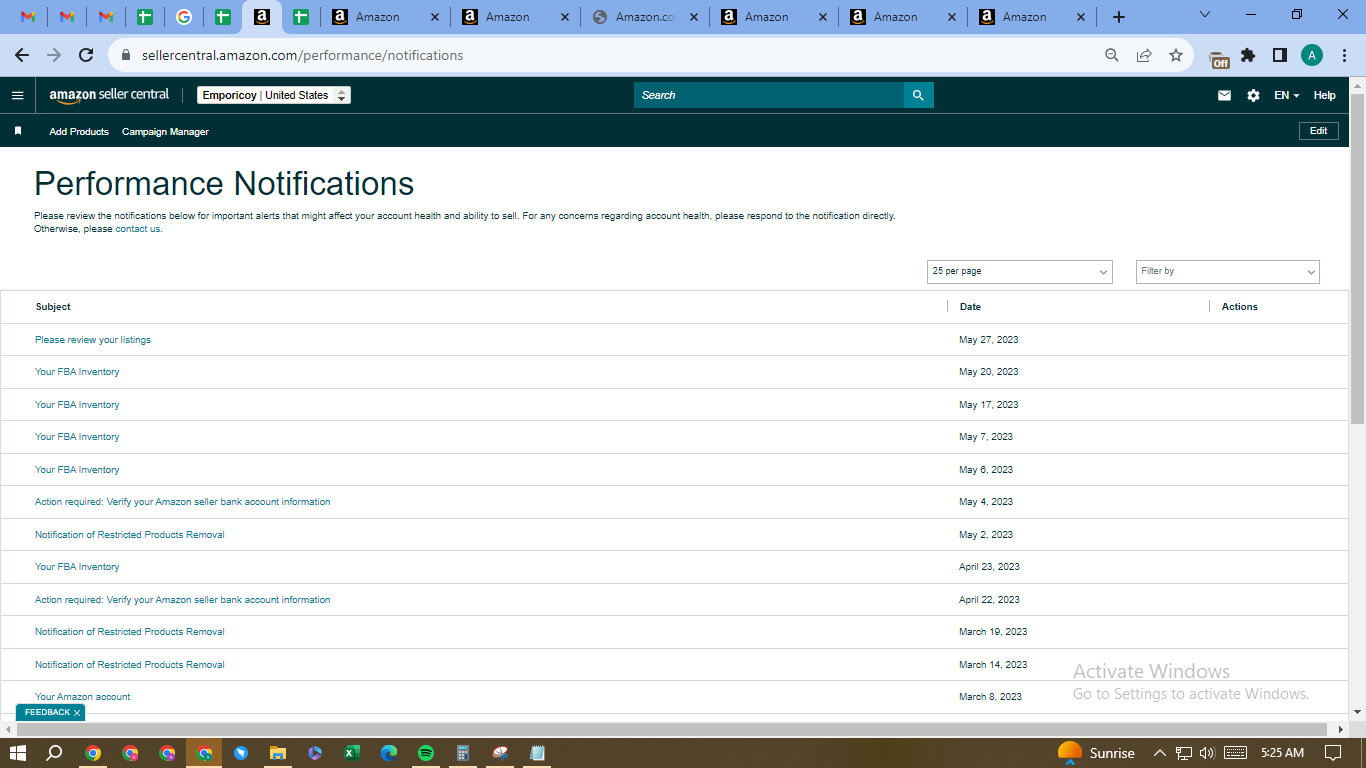1366x768 pixels.
Task: Open Notepad from the taskbar
Action: (537, 753)
